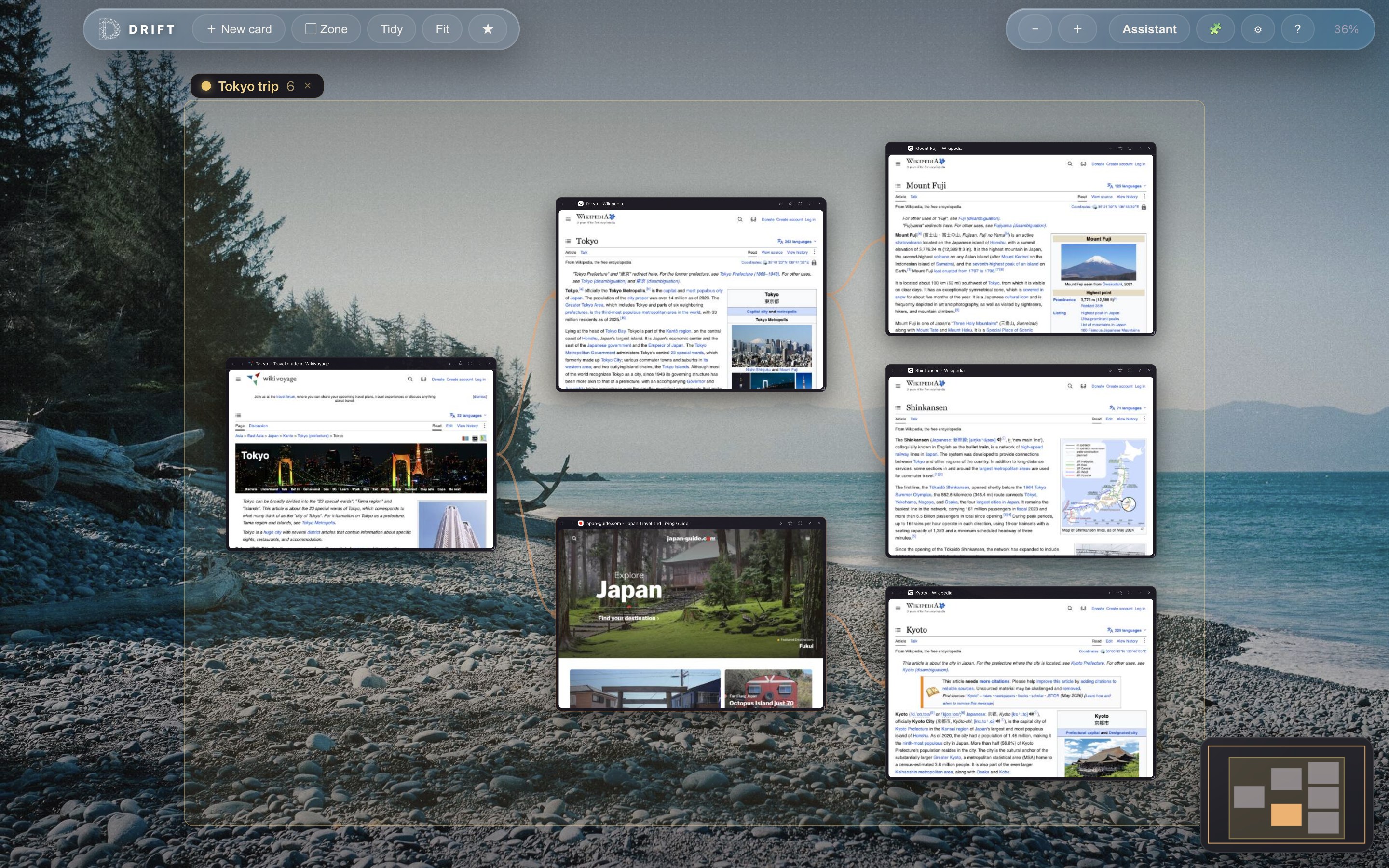The height and width of the screenshot is (868, 1389).
Task: Reload the Wikivoyage Tokyo card
Action: pyautogui.click(x=450, y=364)
